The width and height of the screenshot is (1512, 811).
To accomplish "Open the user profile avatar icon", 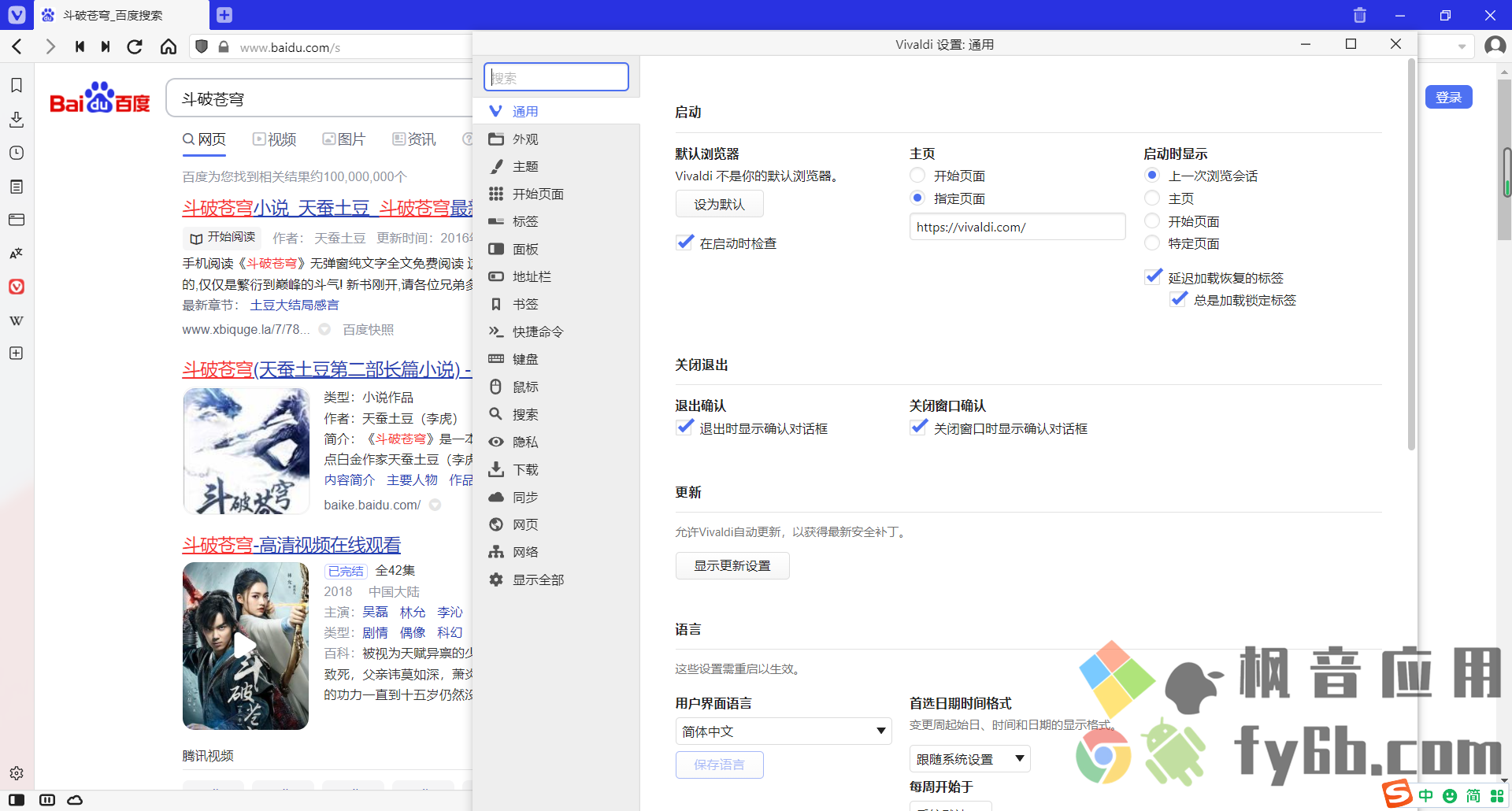I will [x=1494, y=46].
